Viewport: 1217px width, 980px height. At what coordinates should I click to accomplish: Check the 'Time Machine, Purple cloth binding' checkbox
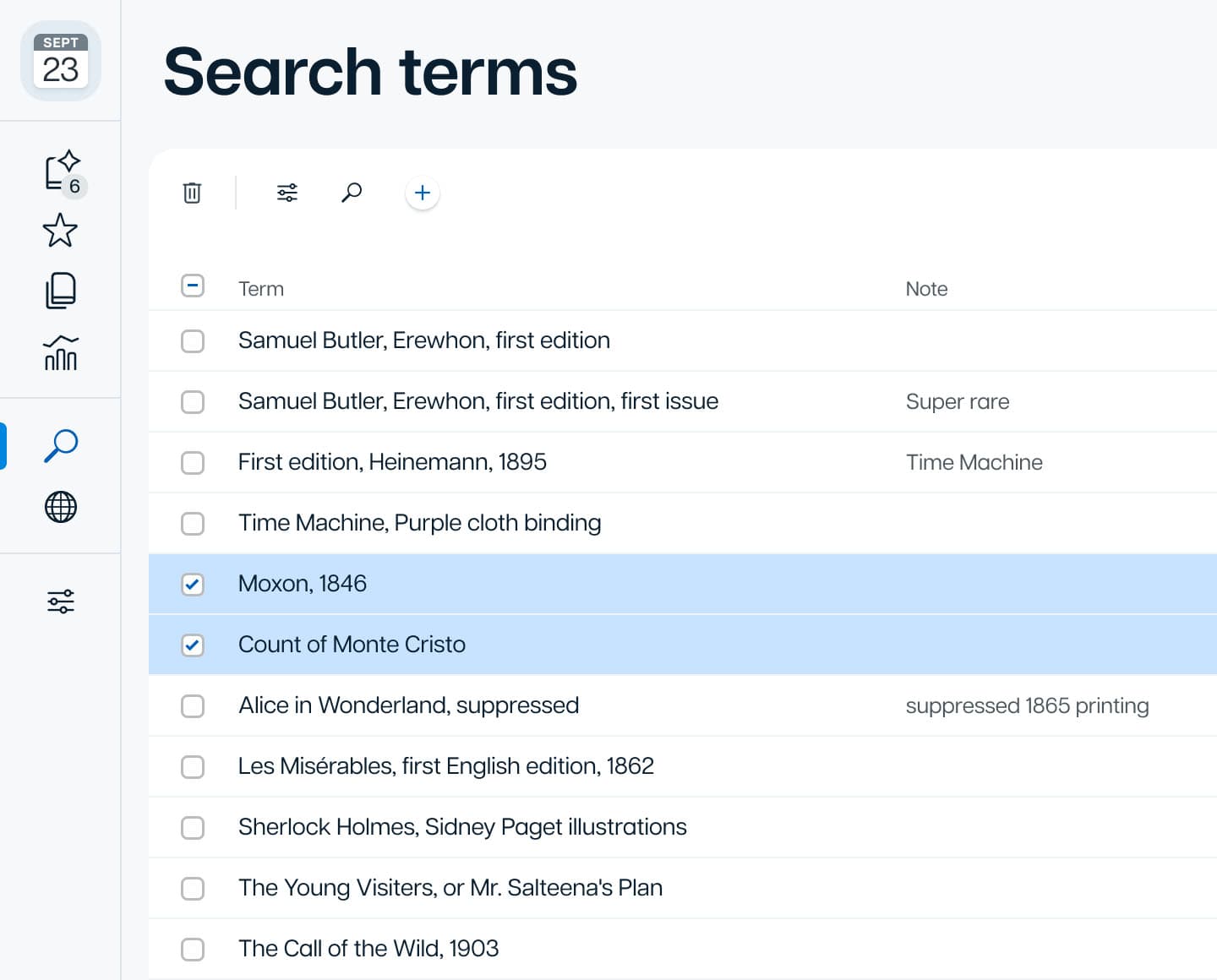pos(193,524)
